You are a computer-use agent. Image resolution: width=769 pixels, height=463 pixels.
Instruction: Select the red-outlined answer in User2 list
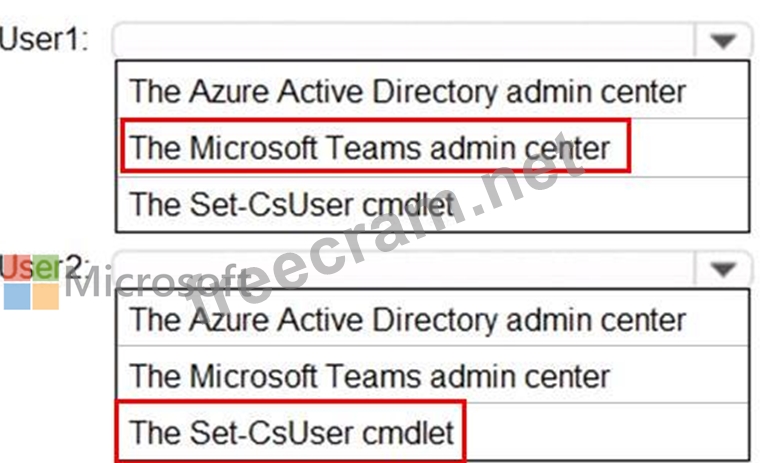(x=292, y=432)
